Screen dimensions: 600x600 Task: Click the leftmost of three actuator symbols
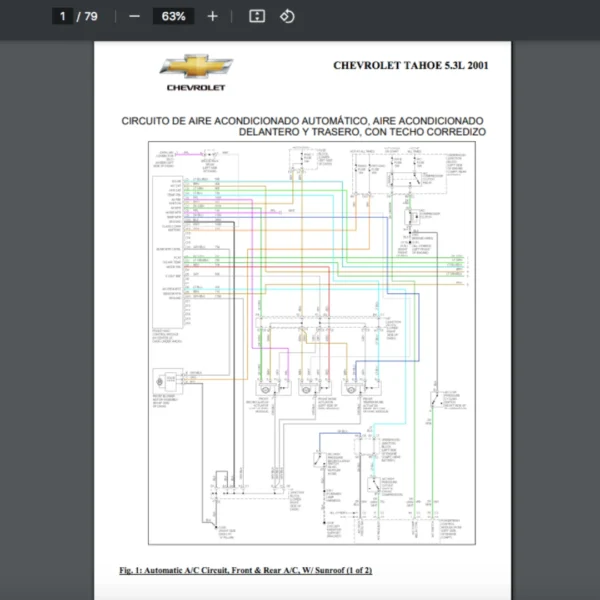[x=267, y=388]
